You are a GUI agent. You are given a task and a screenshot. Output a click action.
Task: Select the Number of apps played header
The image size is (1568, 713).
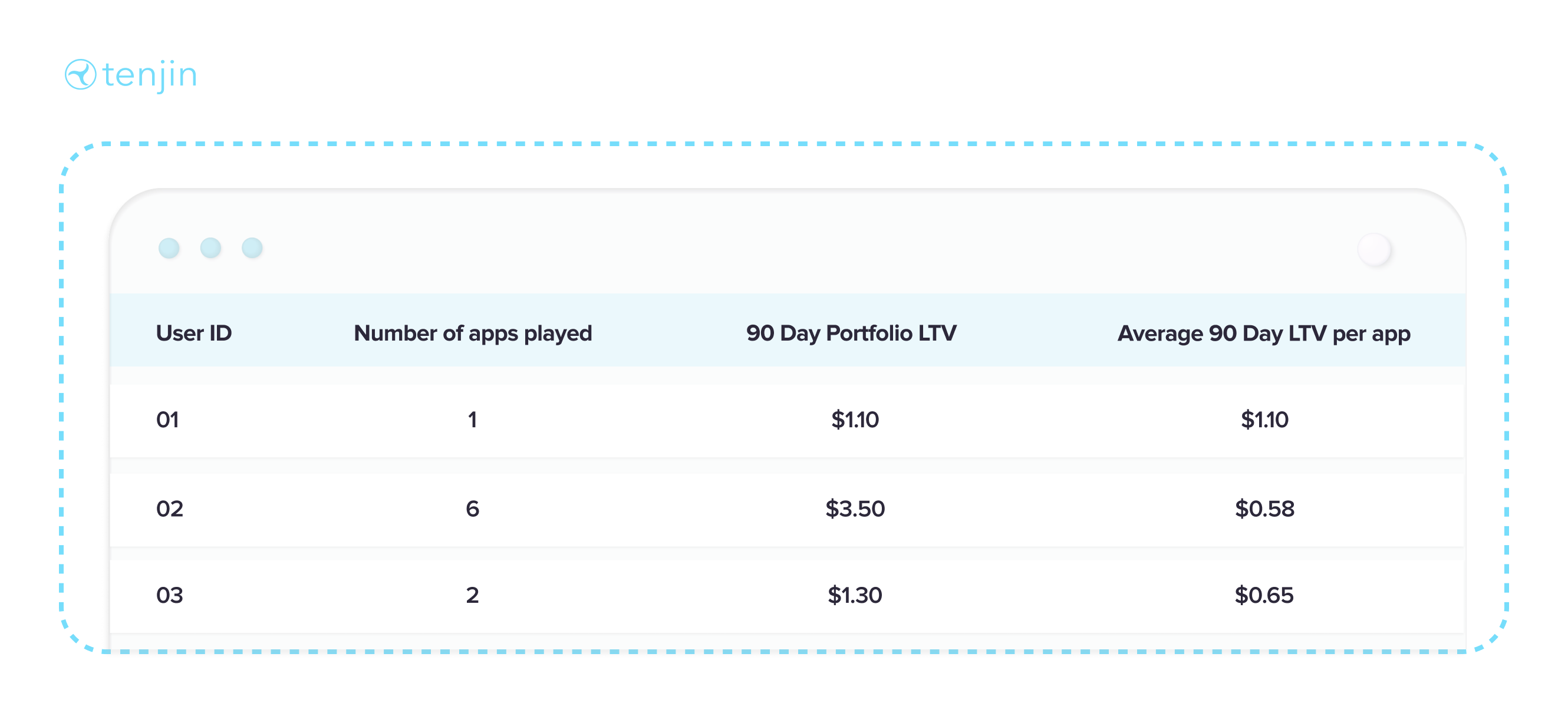coord(472,333)
